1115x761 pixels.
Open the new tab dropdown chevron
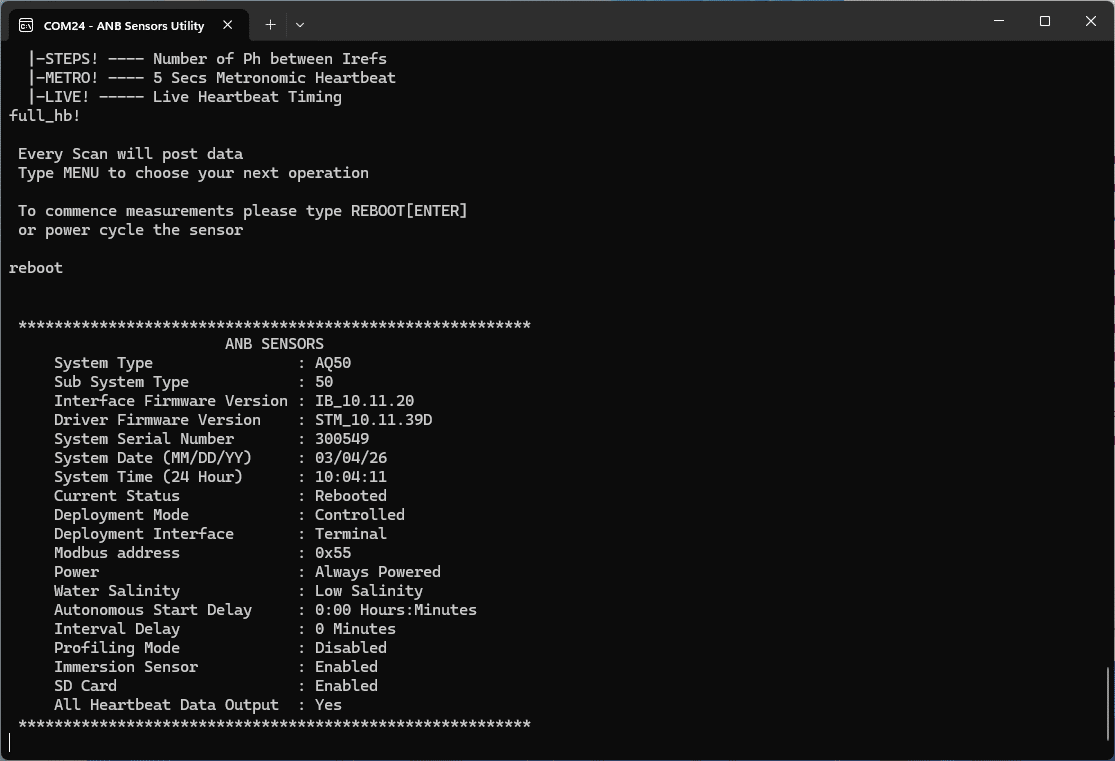[x=298, y=24]
